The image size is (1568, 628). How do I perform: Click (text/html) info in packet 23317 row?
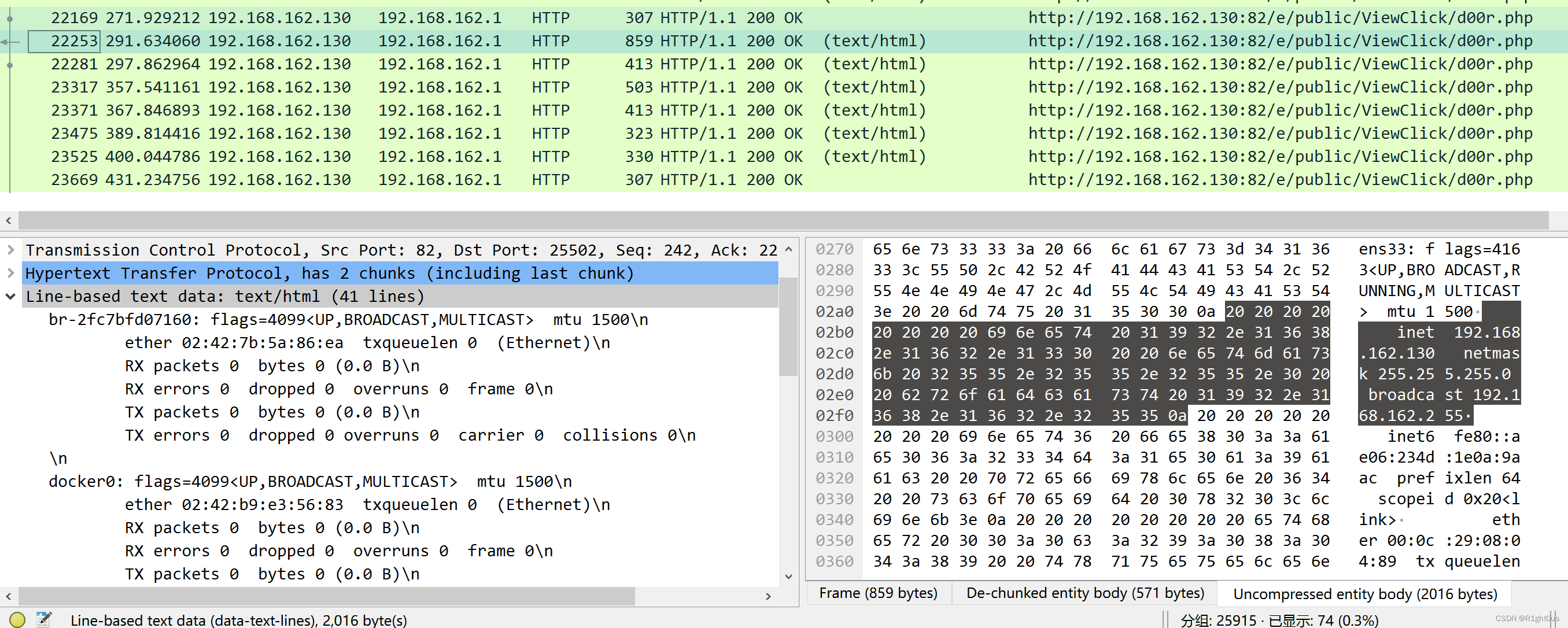874,87
